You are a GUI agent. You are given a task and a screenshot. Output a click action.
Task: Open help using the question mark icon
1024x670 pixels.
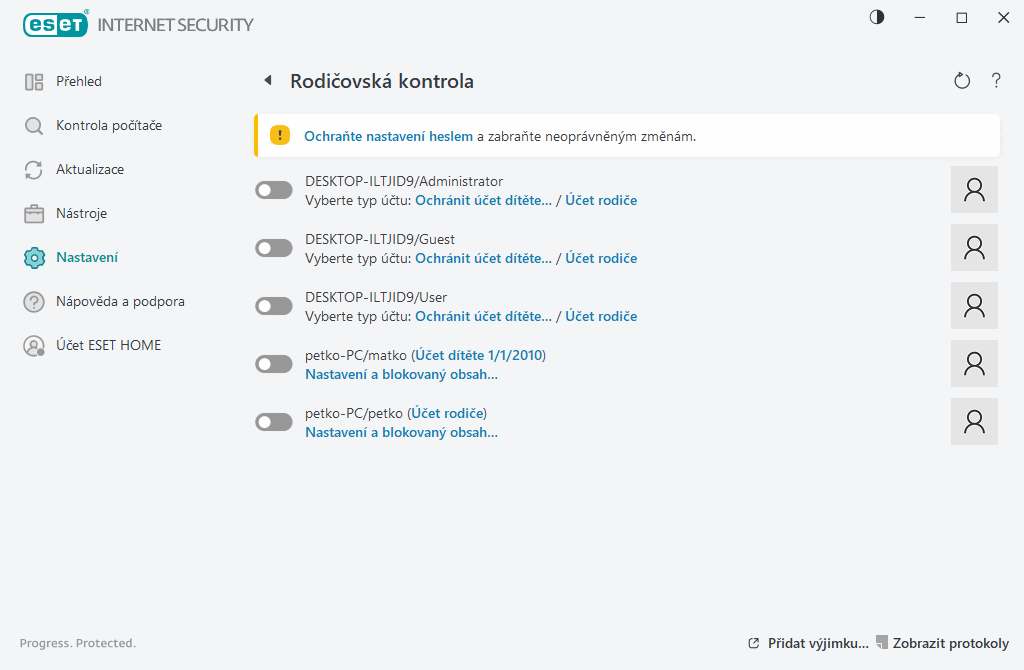pos(996,81)
